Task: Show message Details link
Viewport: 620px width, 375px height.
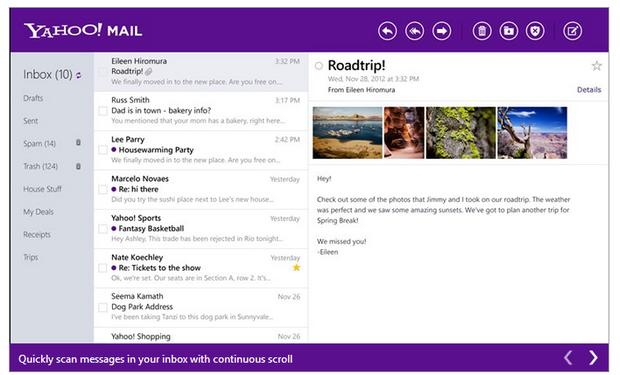Action: coord(589,90)
